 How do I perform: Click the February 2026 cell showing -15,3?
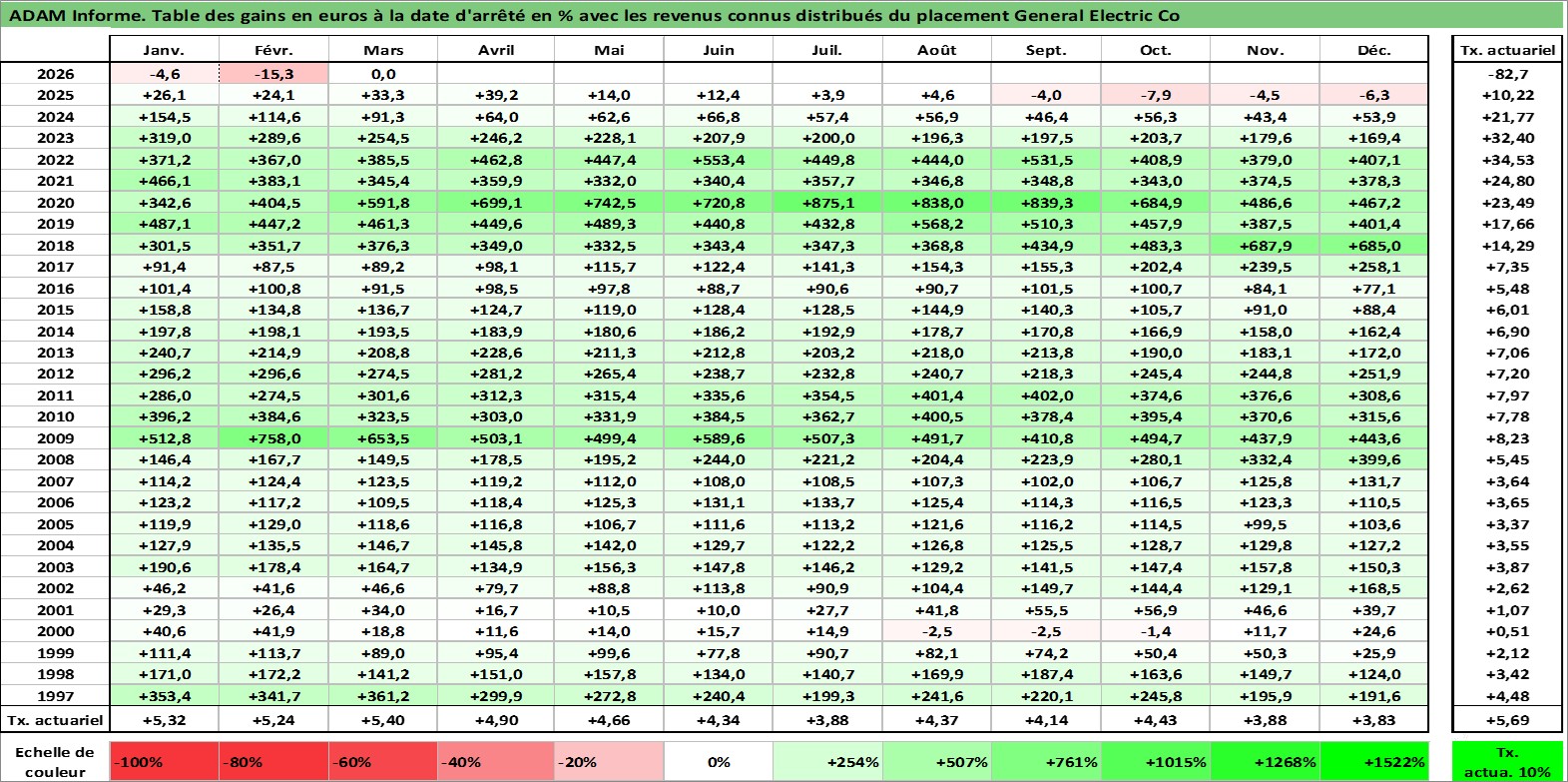click(x=273, y=74)
